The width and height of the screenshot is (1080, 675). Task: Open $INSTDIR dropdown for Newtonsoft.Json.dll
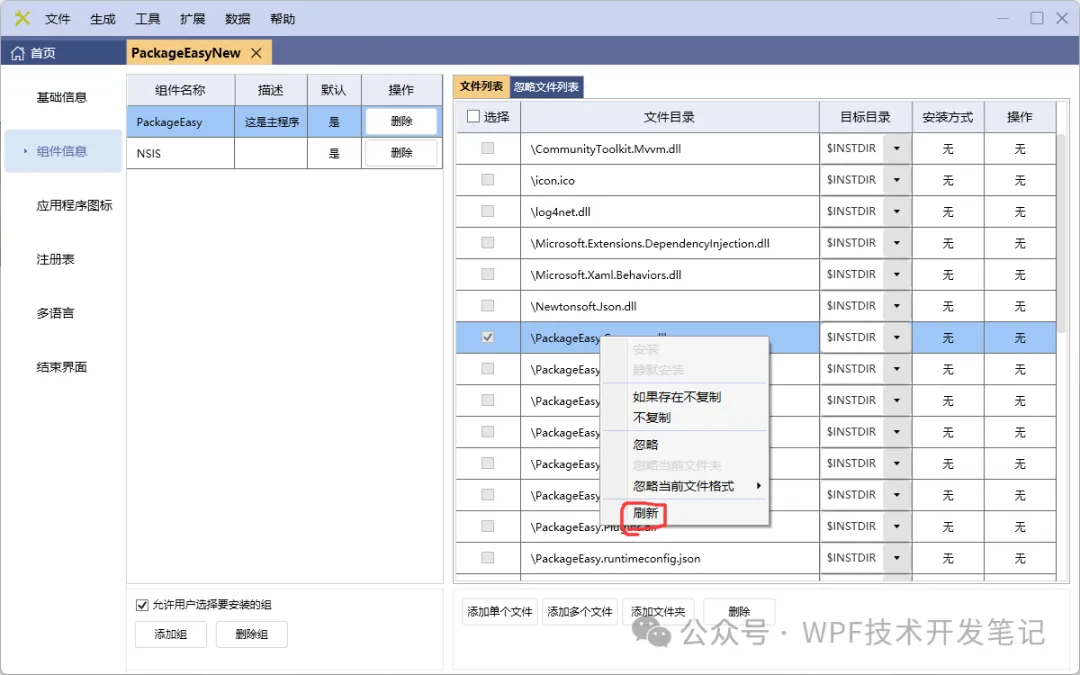click(897, 306)
